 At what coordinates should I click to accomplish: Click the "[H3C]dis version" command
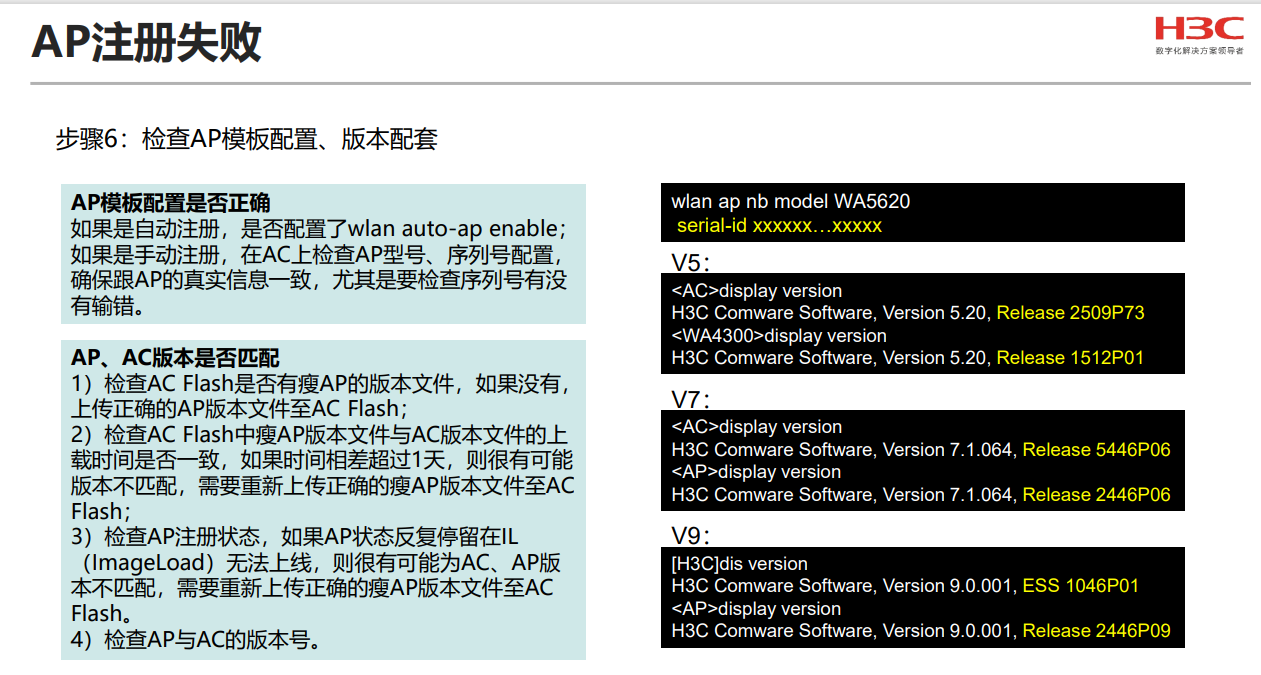(740, 564)
